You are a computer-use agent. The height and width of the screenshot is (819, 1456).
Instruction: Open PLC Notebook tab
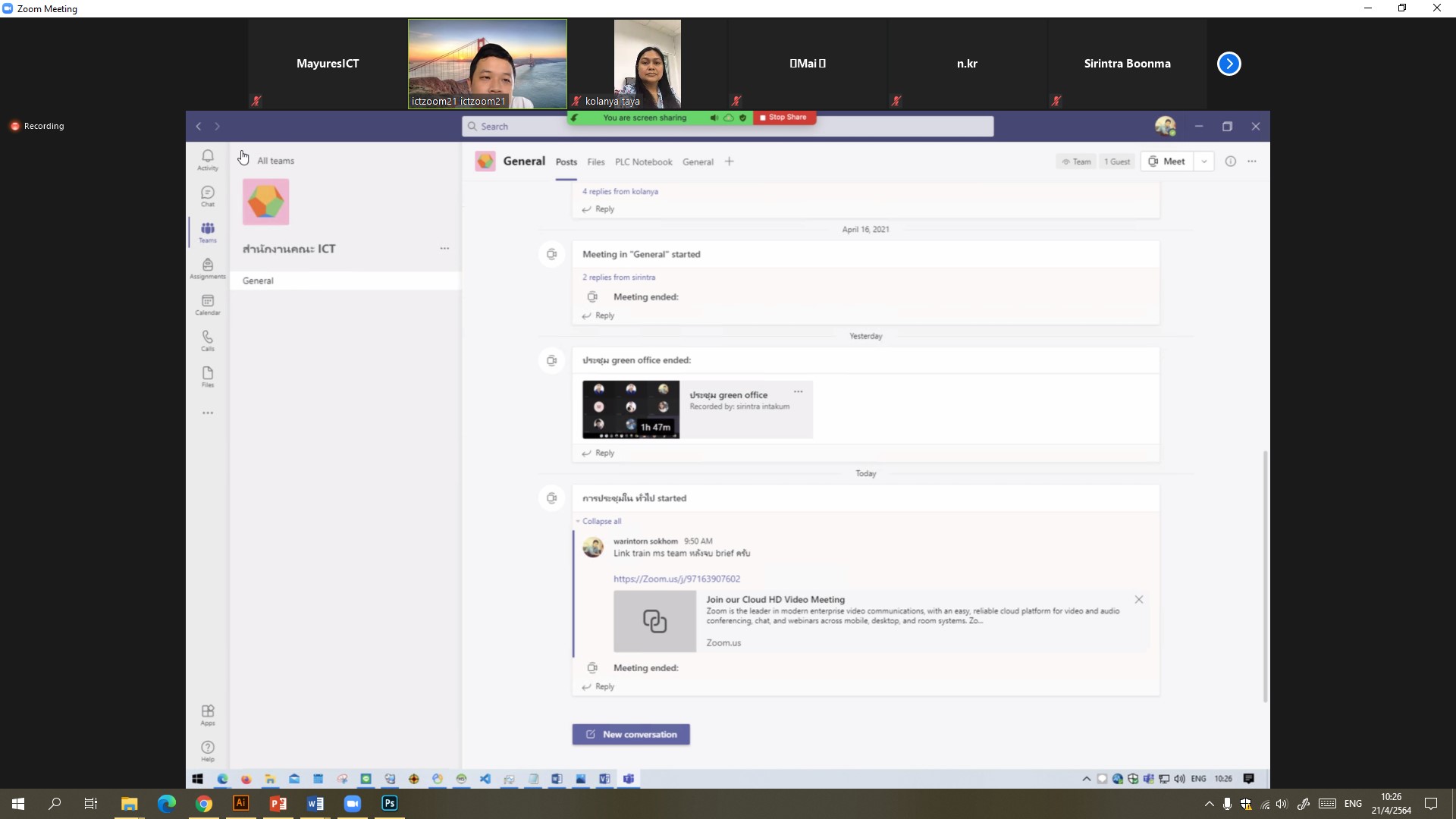pyautogui.click(x=644, y=162)
